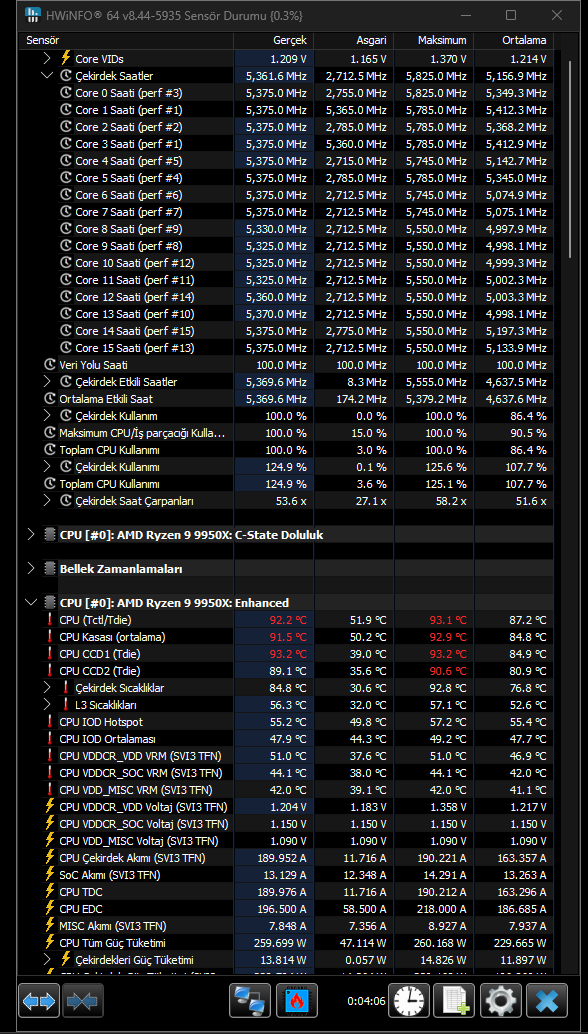
Task: Select CPU Kasası (ortalama) row
Action: click(x=288, y=637)
